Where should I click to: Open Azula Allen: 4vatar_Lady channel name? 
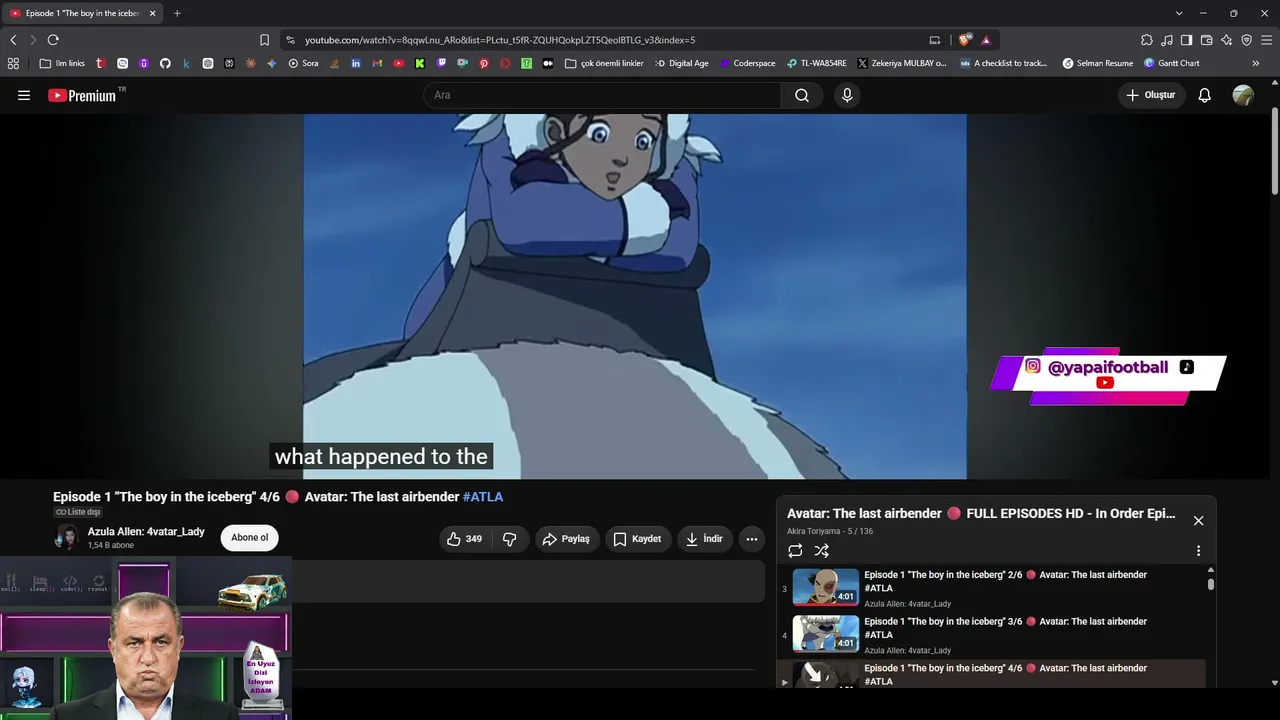tap(146, 532)
